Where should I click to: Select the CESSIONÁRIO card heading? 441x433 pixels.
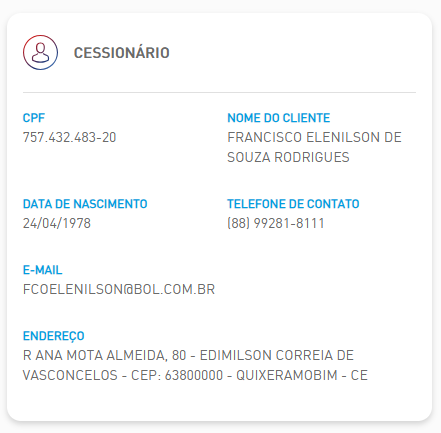(122, 53)
